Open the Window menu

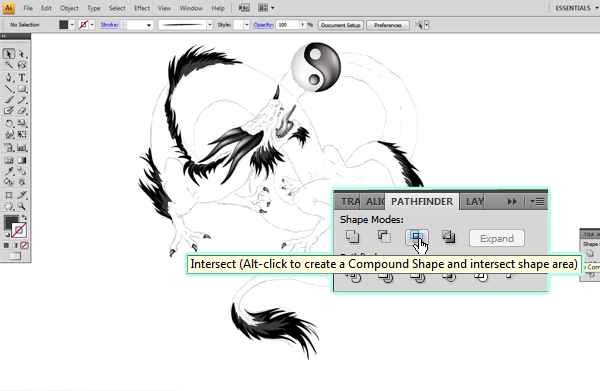point(191,8)
